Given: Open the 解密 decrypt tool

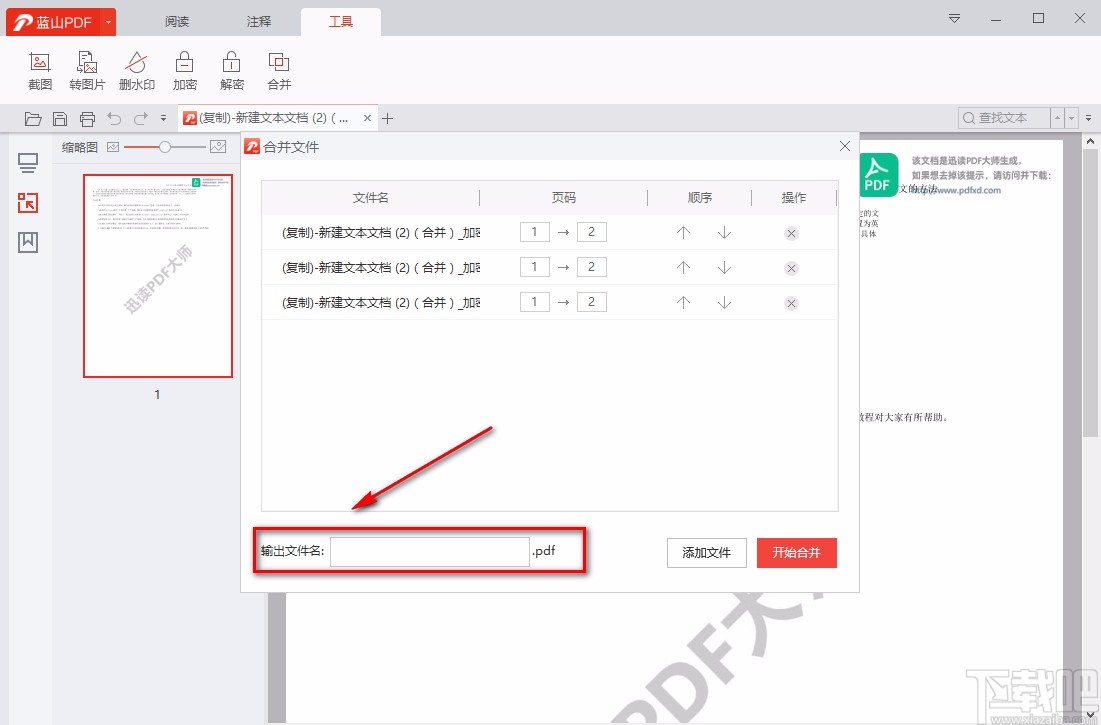Looking at the screenshot, I should 232,70.
